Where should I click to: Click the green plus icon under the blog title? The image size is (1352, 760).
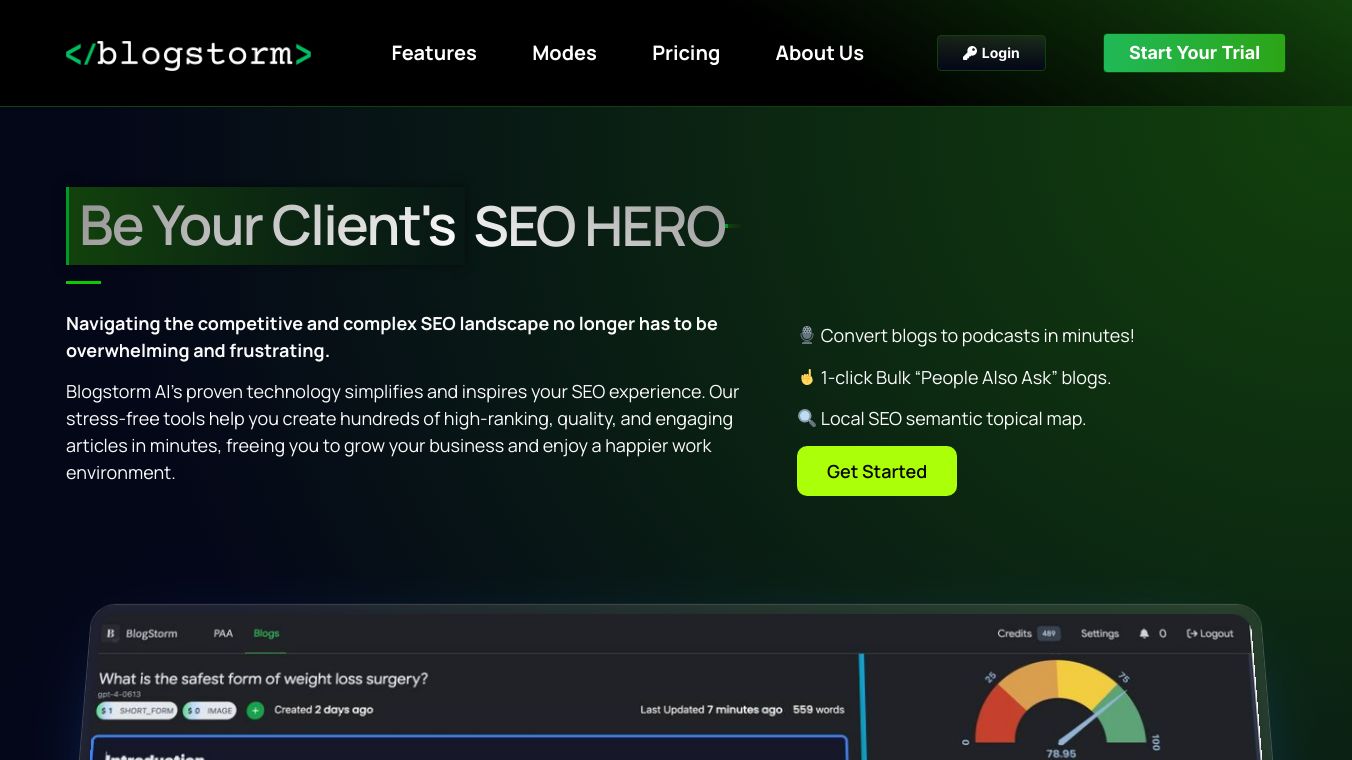coord(255,710)
